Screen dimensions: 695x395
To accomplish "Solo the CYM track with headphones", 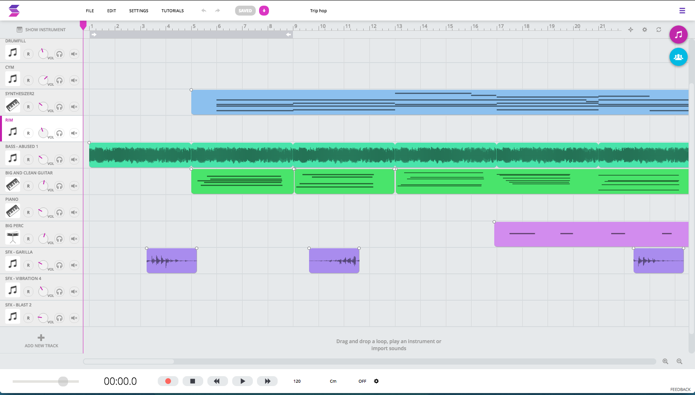I will [x=59, y=80].
